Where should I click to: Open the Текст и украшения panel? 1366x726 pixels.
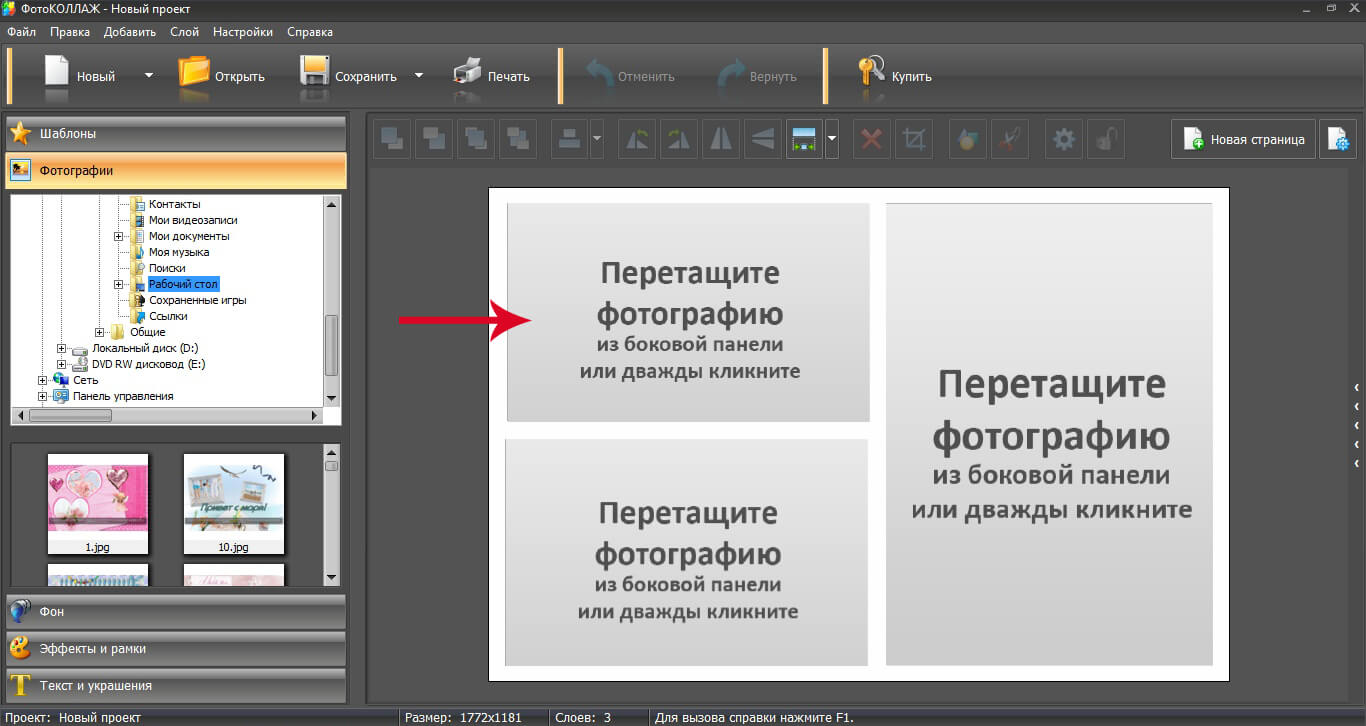pos(176,686)
